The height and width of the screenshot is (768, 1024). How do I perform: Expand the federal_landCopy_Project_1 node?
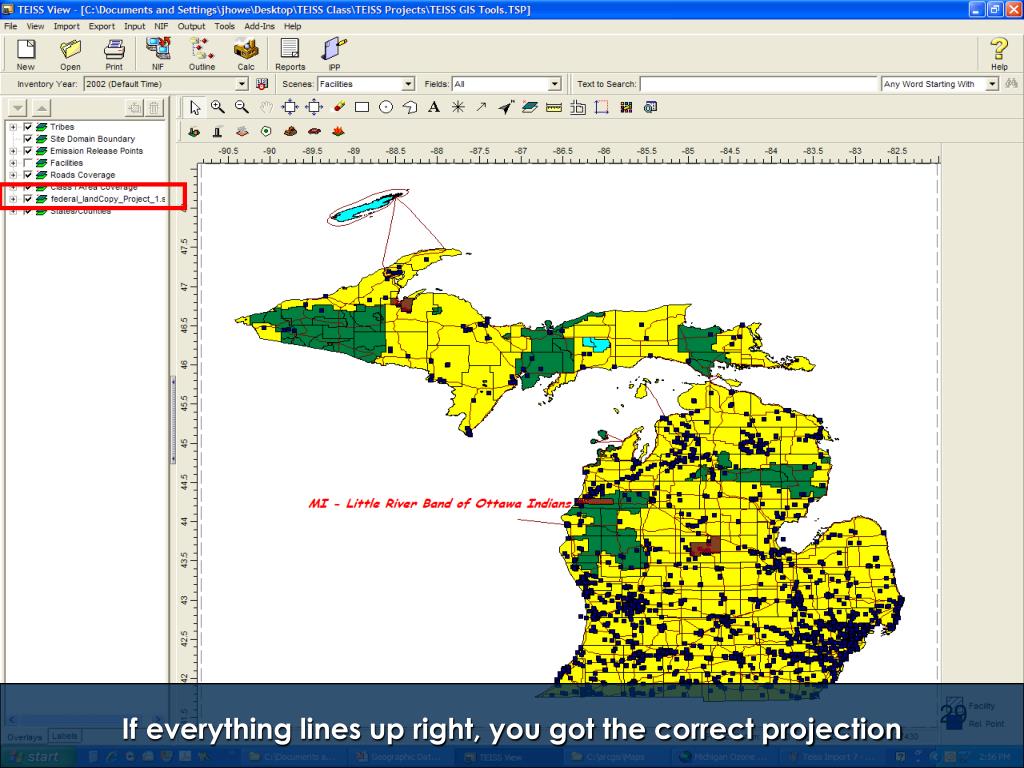click(x=13, y=199)
